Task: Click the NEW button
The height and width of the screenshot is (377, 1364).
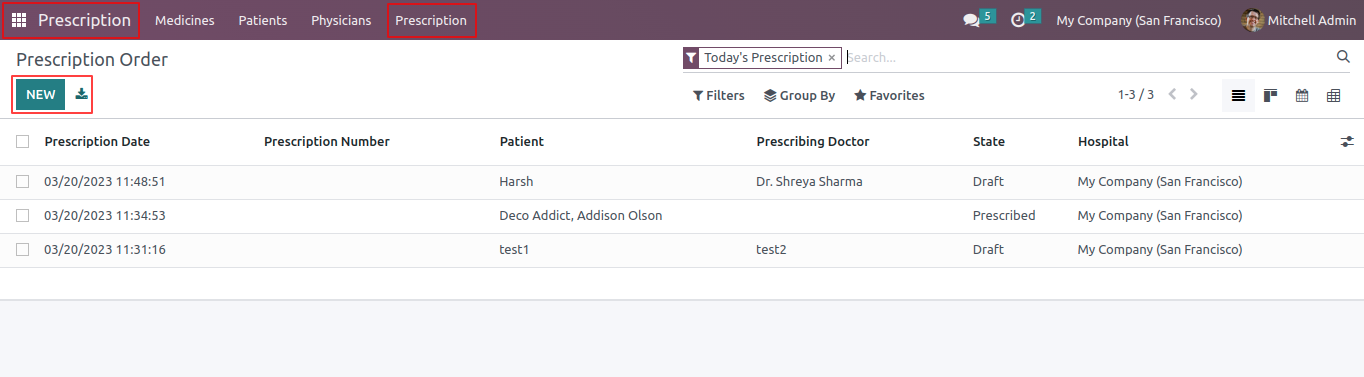Action: [41, 94]
